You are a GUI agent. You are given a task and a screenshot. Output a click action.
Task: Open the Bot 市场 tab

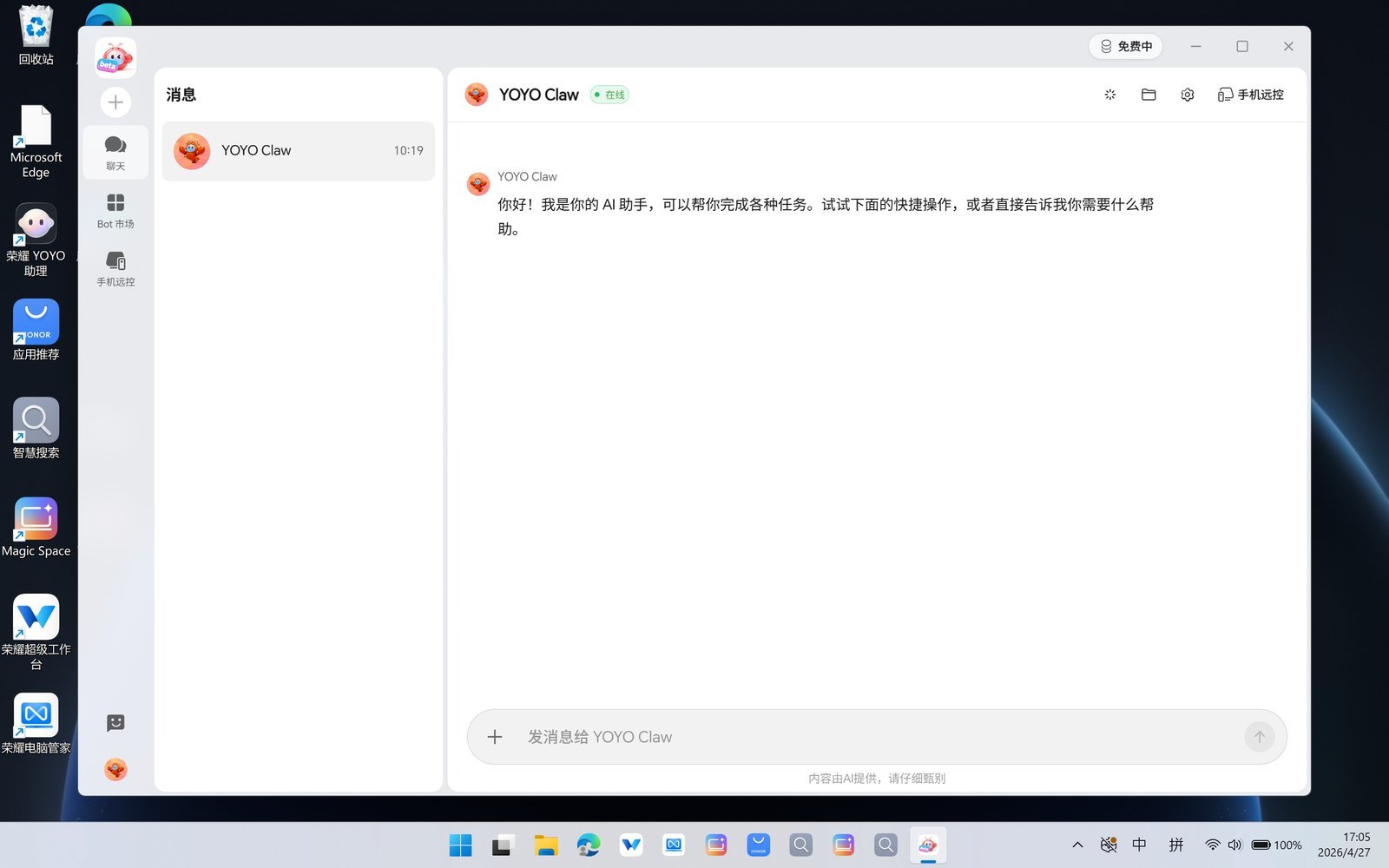tap(115, 211)
